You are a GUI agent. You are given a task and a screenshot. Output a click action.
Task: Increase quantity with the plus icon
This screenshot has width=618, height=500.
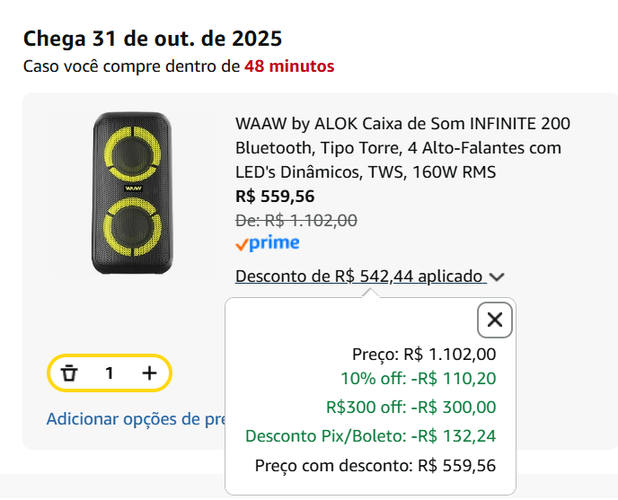click(x=149, y=373)
